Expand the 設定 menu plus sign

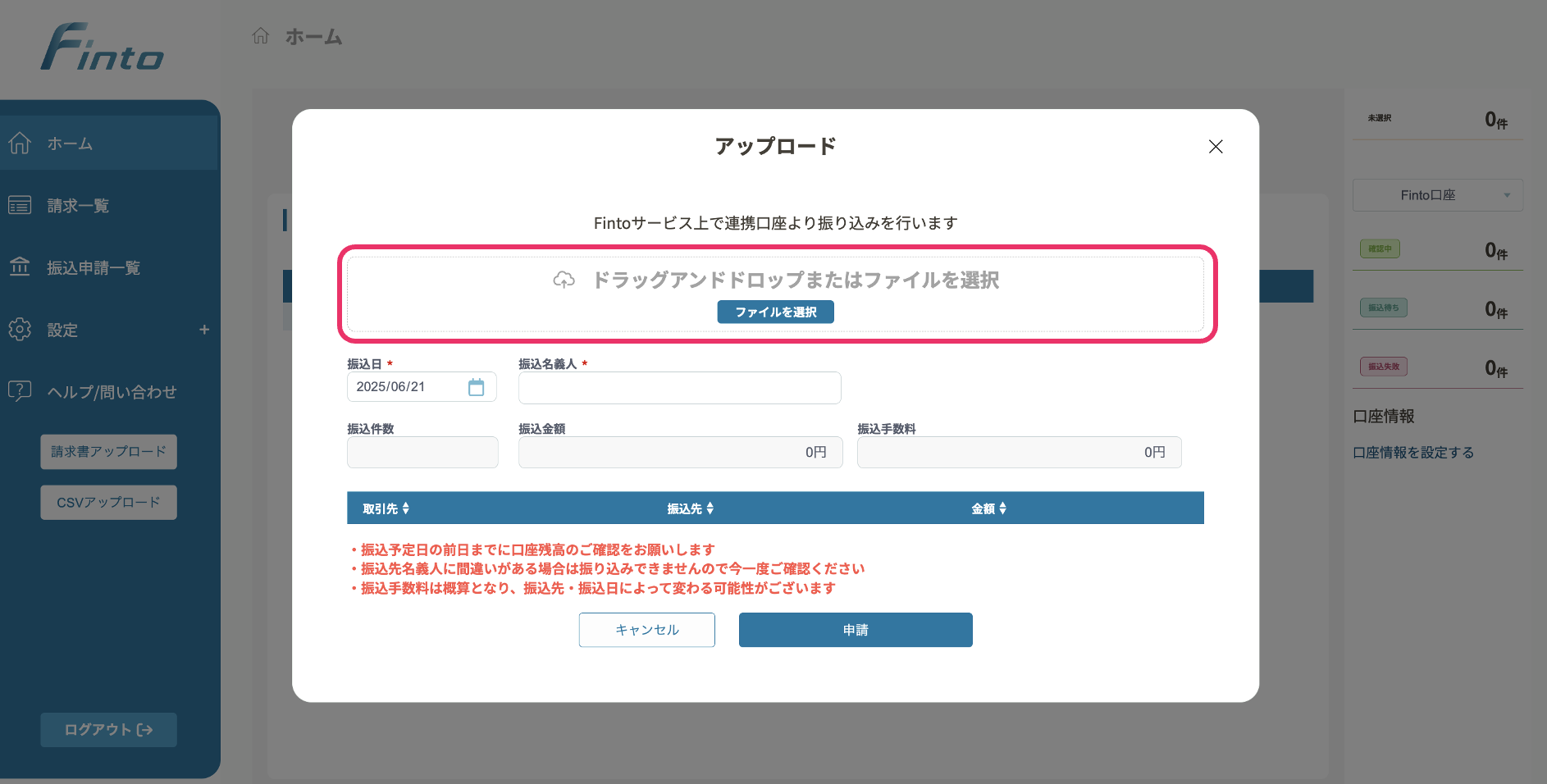coord(204,330)
